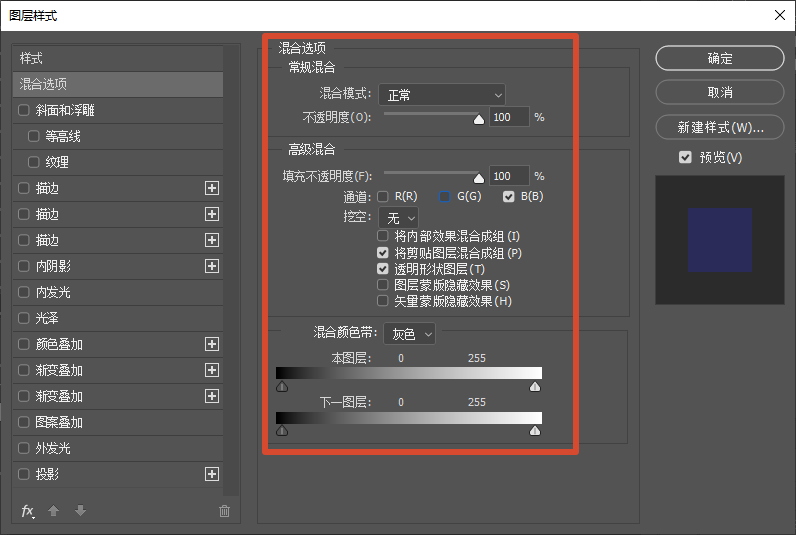Click the trash delete-effect icon
796x535 pixels.
point(224,511)
